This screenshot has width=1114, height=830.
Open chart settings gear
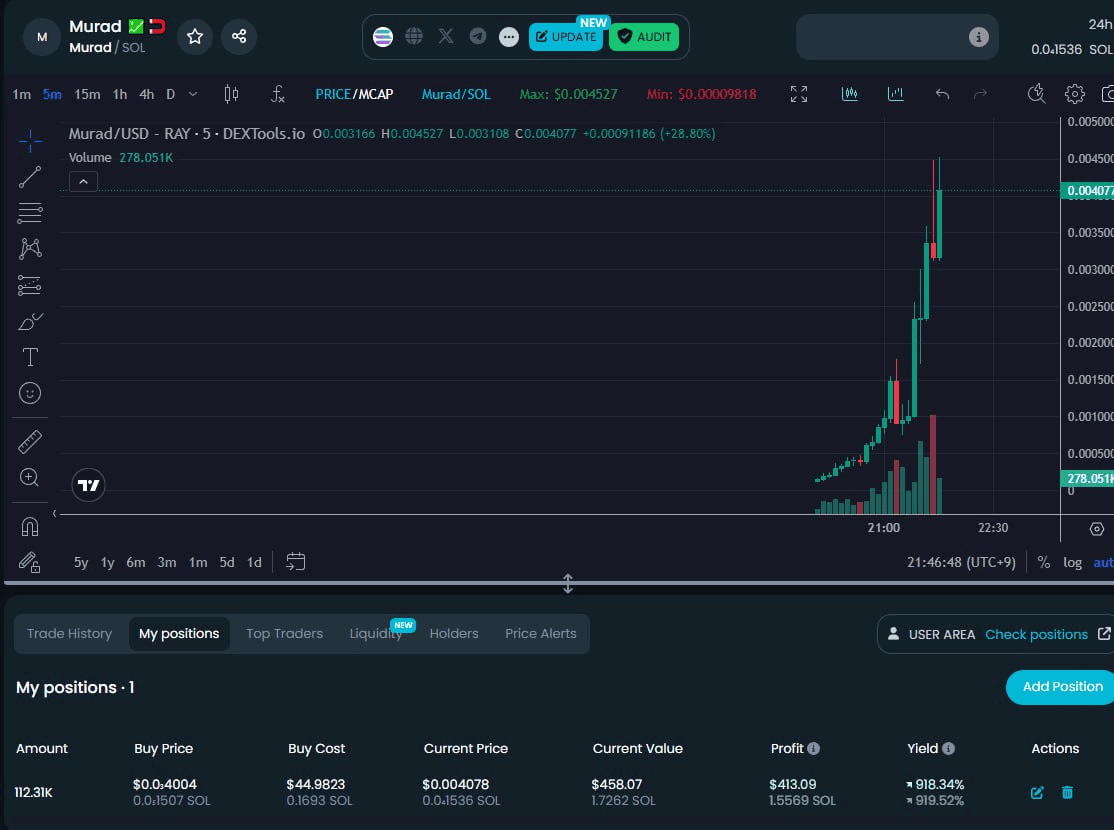[1074, 94]
